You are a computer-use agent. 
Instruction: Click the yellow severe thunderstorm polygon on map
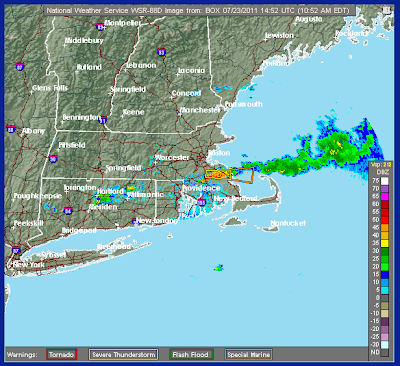[x=218, y=174]
